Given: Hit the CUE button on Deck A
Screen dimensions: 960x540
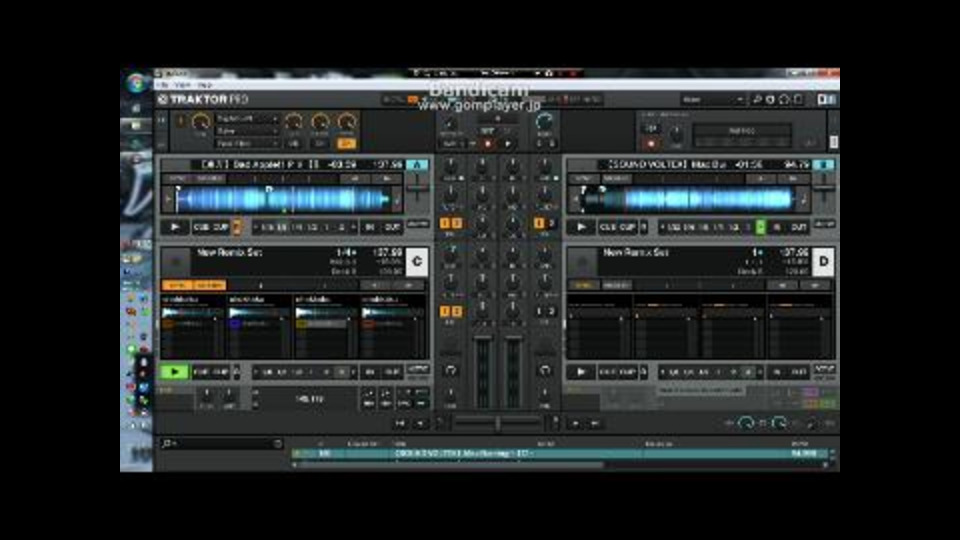Looking at the screenshot, I should click(x=201, y=227).
